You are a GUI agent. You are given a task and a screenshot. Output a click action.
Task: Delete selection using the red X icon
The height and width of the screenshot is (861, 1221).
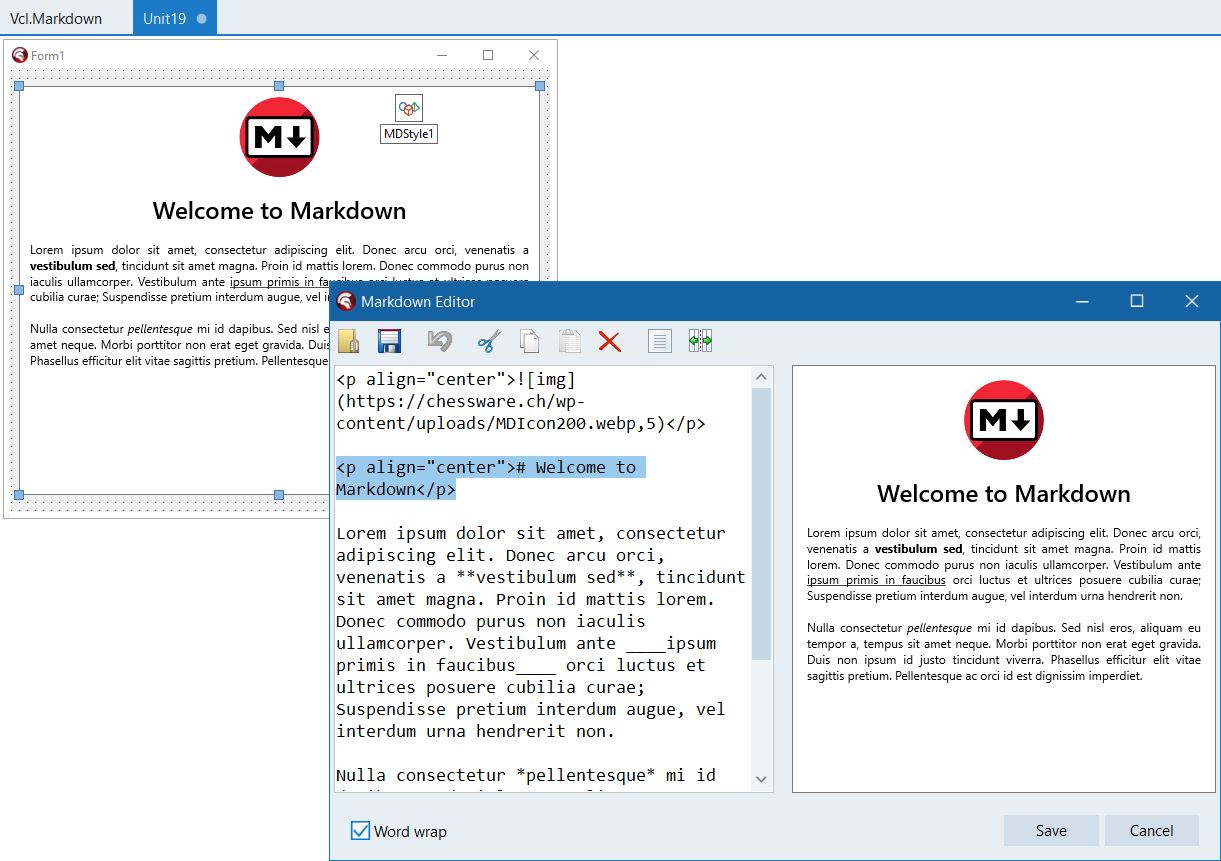(609, 342)
